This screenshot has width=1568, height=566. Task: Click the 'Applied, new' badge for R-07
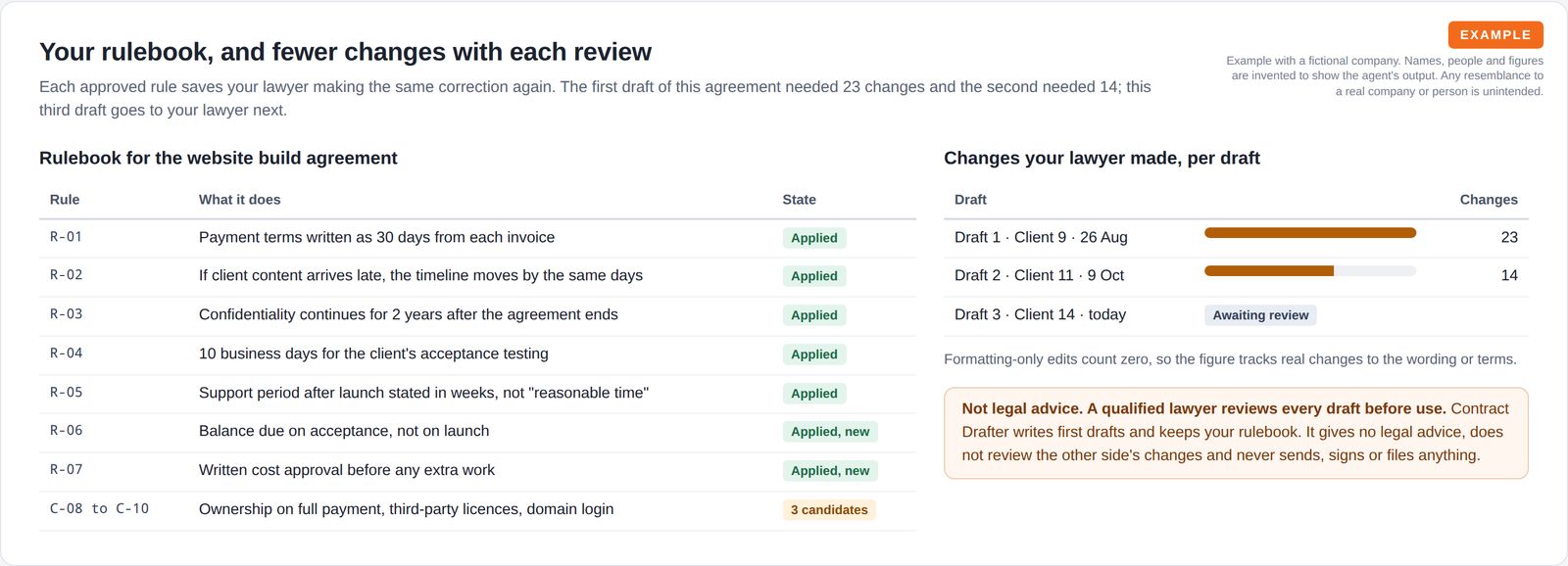830,471
